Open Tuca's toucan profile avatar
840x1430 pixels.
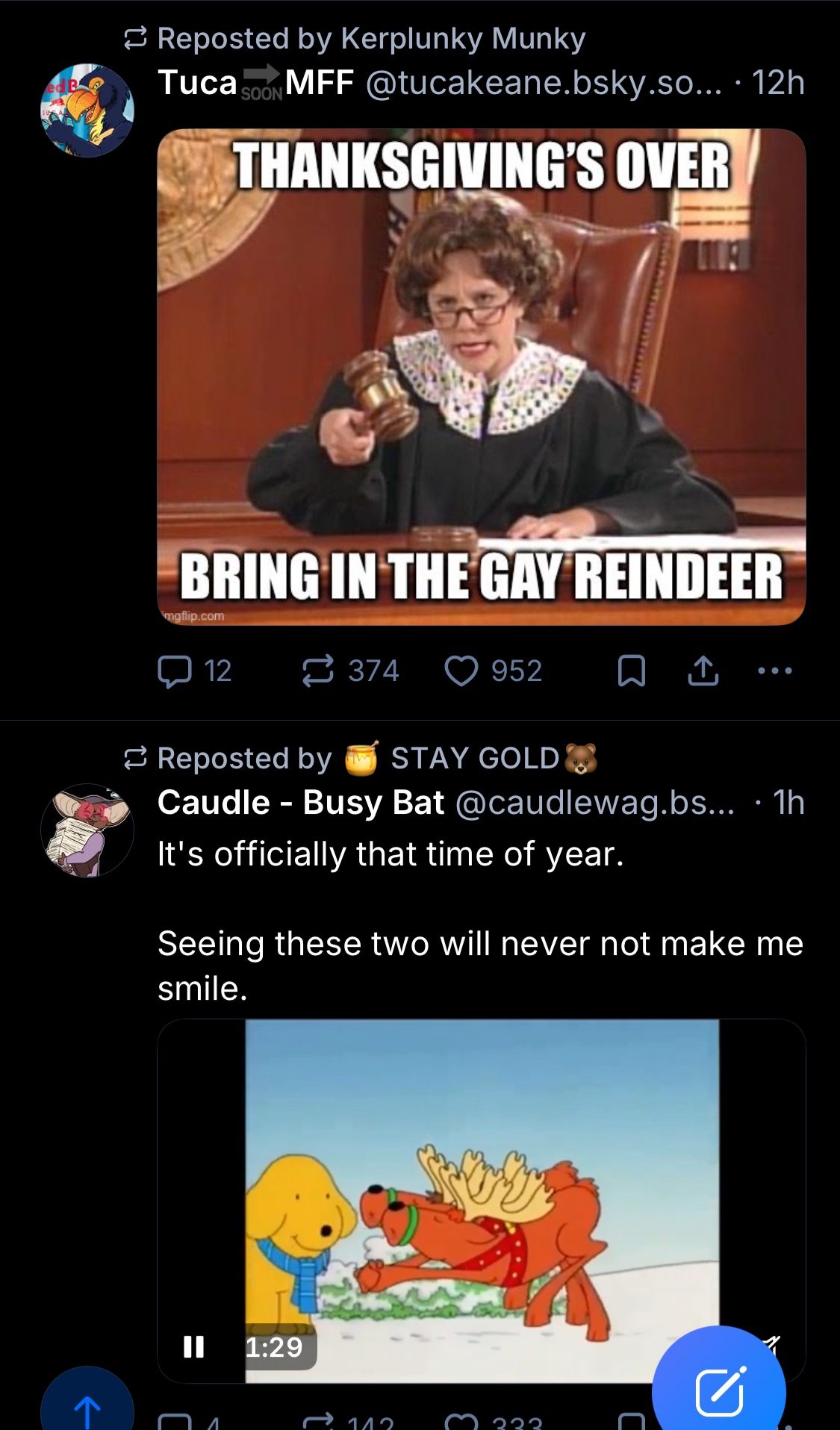click(x=87, y=111)
